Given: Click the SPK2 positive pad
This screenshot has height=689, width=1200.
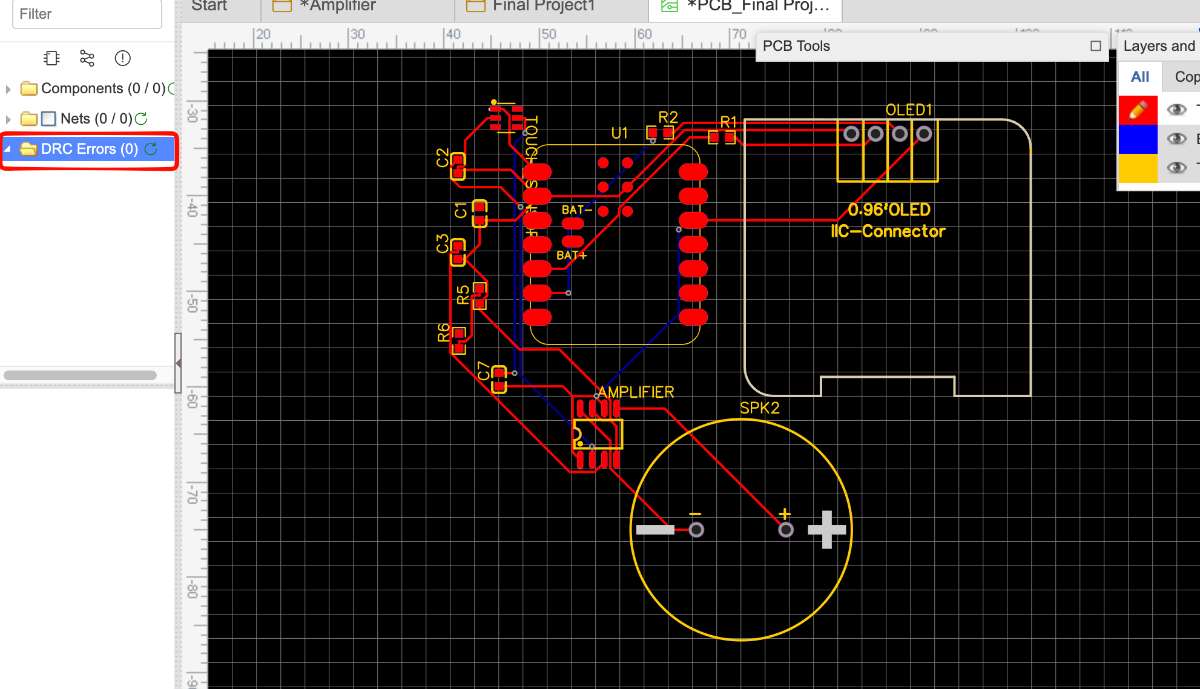Looking at the screenshot, I should [786, 529].
